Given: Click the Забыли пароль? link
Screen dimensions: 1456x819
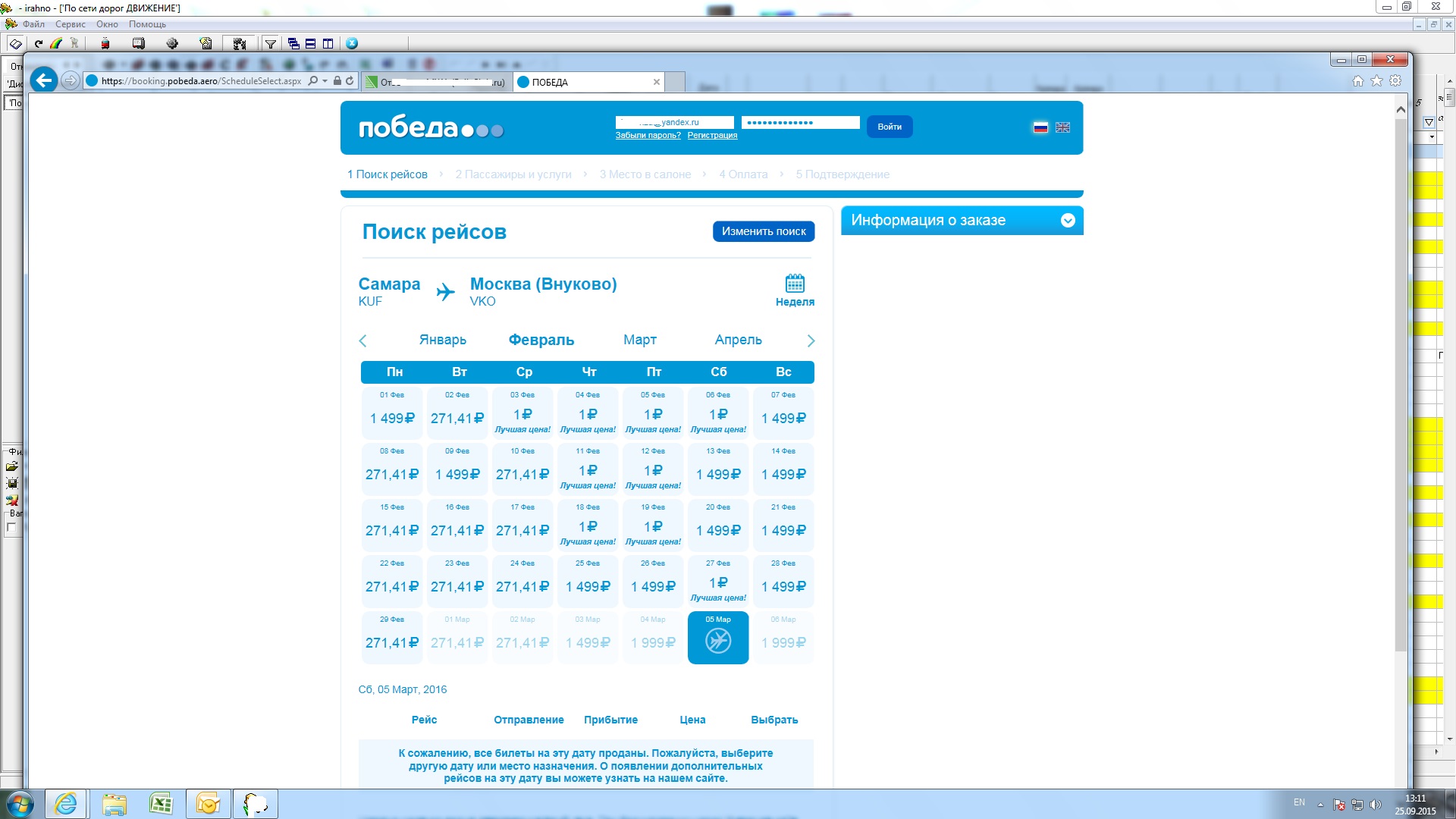Looking at the screenshot, I should click(x=648, y=136).
